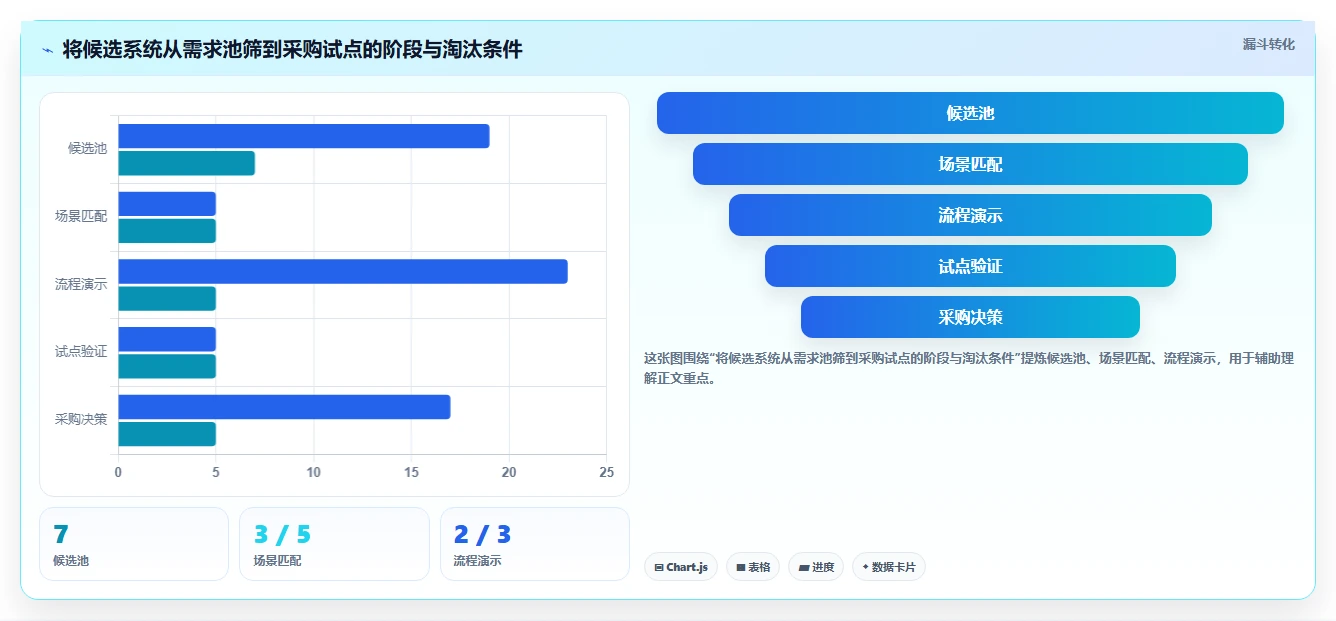The height and width of the screenshot is (621, 1336).
Task: Click the 采购决策 y-axis label
Action: [x=81, y=419]
